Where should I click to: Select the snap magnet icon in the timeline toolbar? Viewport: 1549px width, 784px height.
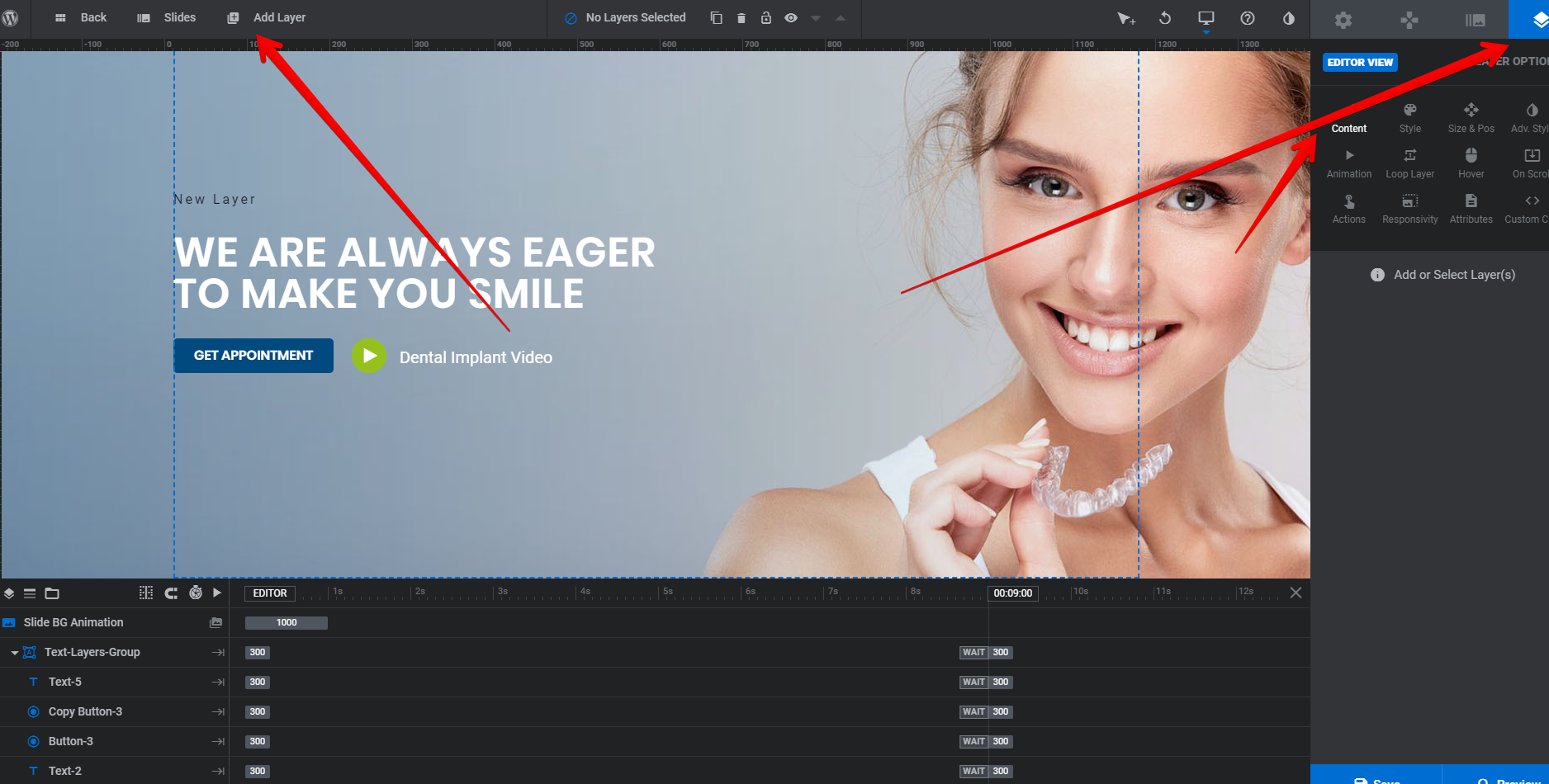(171, 593)
